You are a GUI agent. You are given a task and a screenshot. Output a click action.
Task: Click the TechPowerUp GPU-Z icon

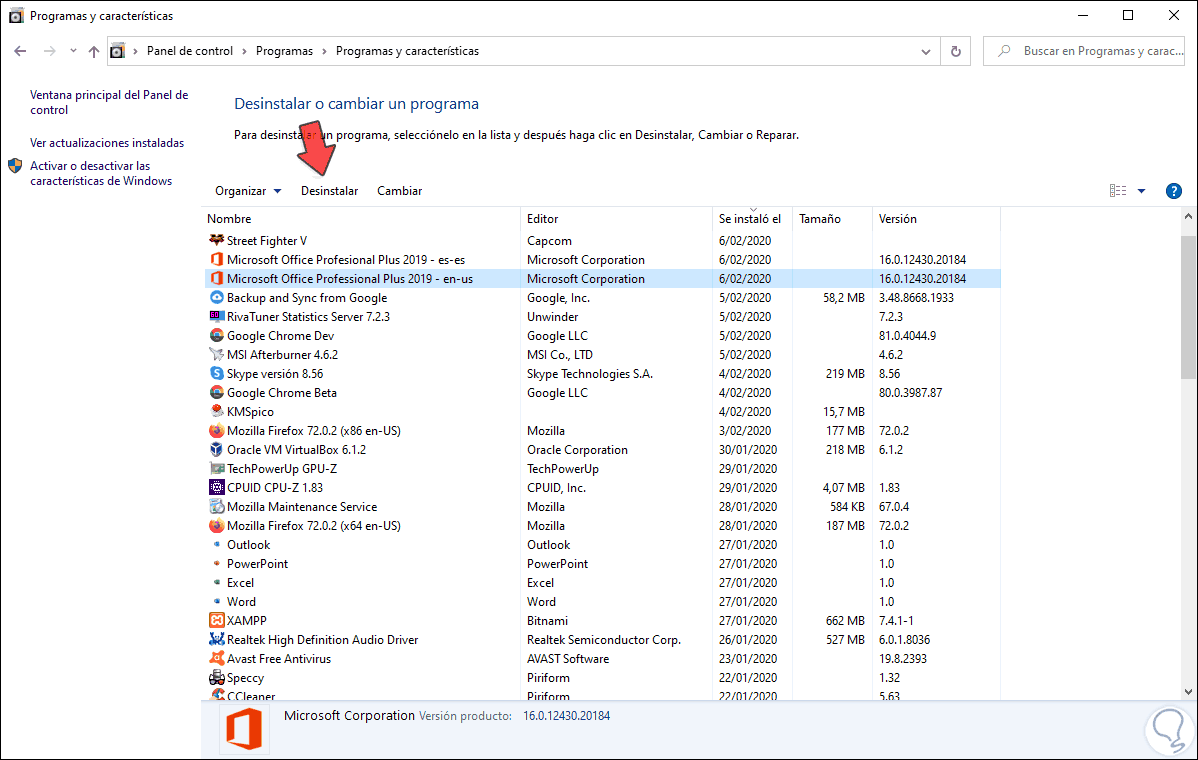216,469
